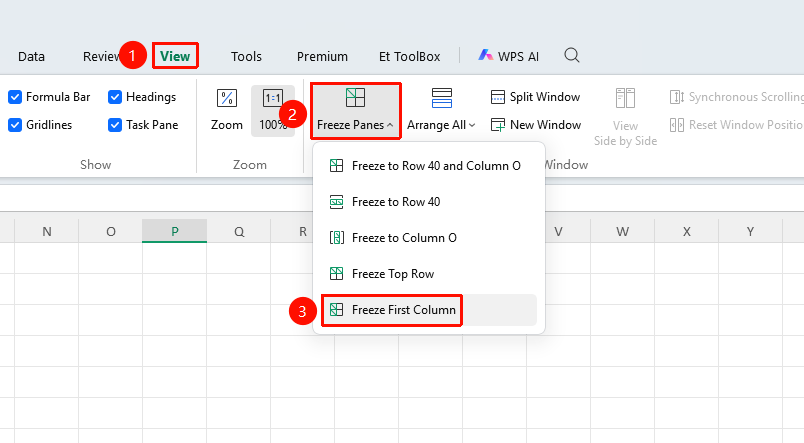
Task: Select column Y header
Action: pyautogui.click(x=750, y=231)
